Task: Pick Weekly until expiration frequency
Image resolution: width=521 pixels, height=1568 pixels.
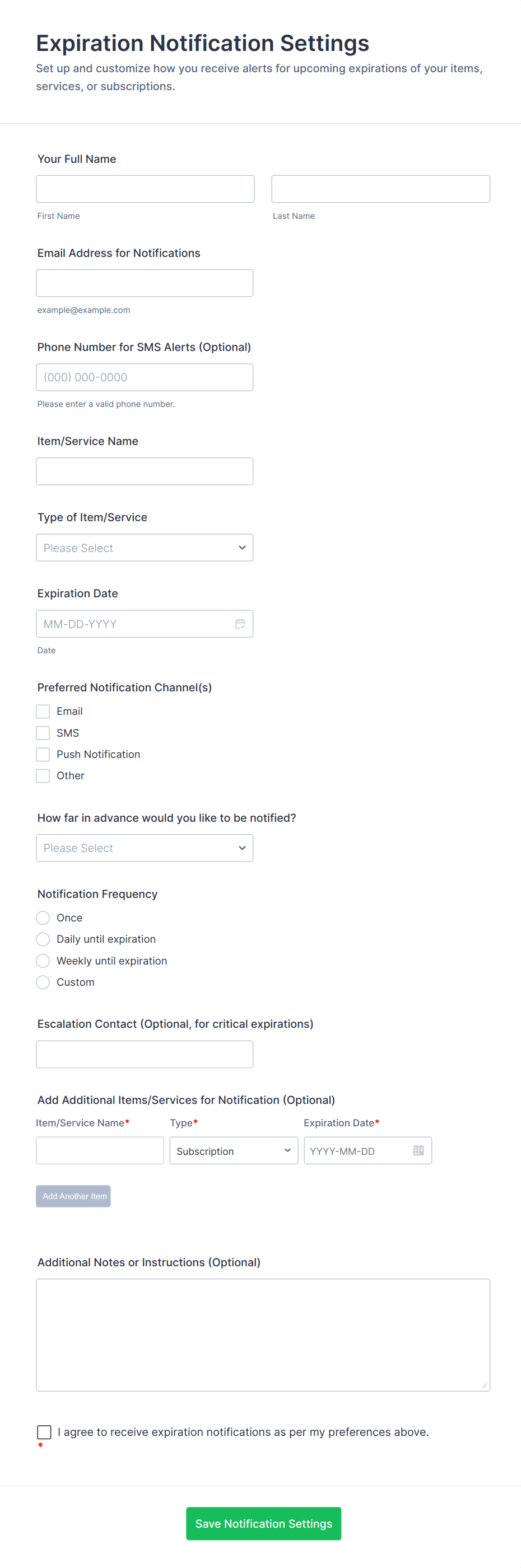Action: coord(43,961)
